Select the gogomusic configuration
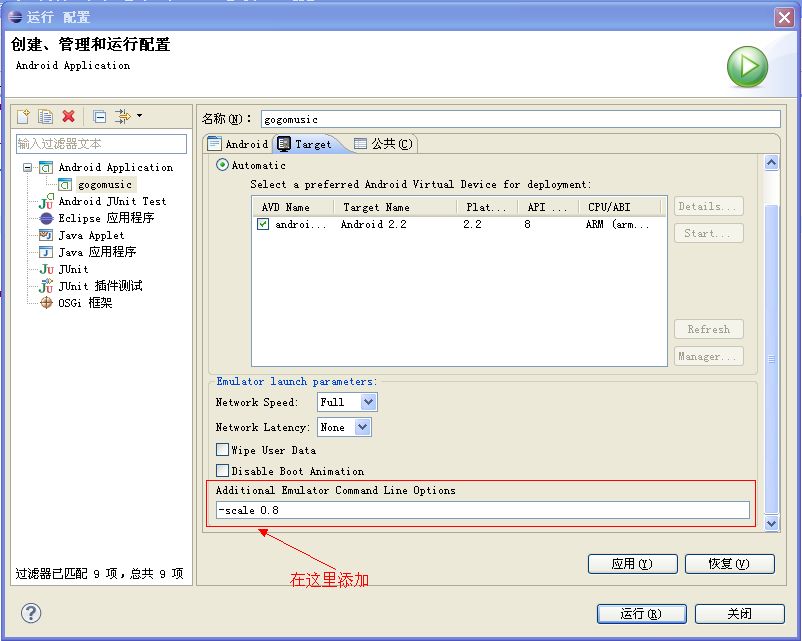 click(105, 185)
